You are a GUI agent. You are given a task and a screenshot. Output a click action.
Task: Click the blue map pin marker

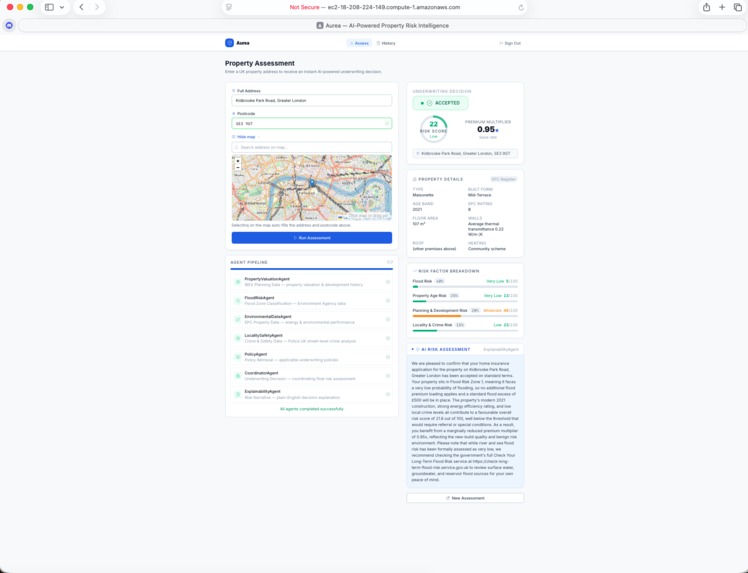click(x=312, y=182)
